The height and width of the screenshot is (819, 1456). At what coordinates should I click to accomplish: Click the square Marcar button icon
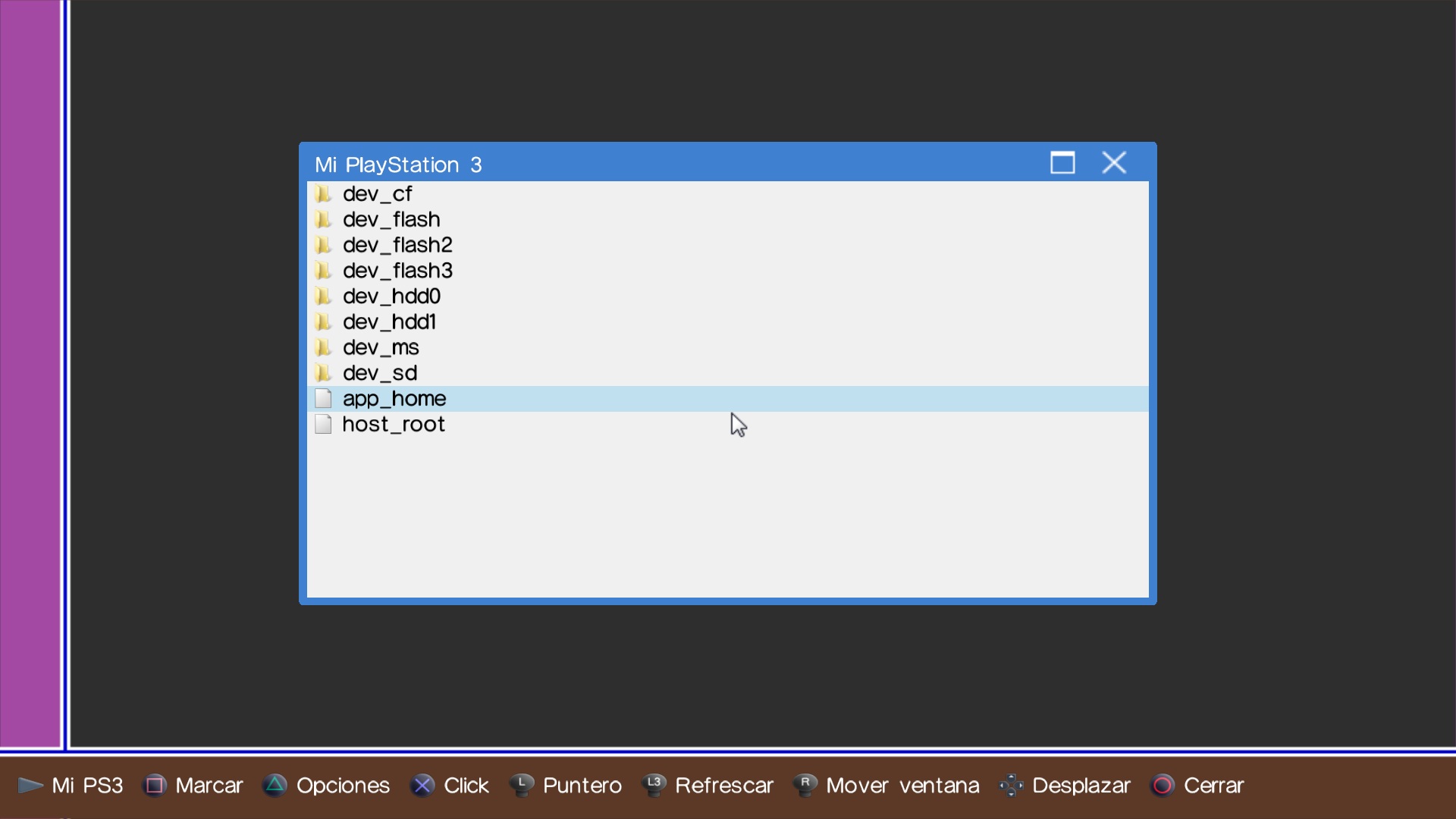[x=155, y=786]
